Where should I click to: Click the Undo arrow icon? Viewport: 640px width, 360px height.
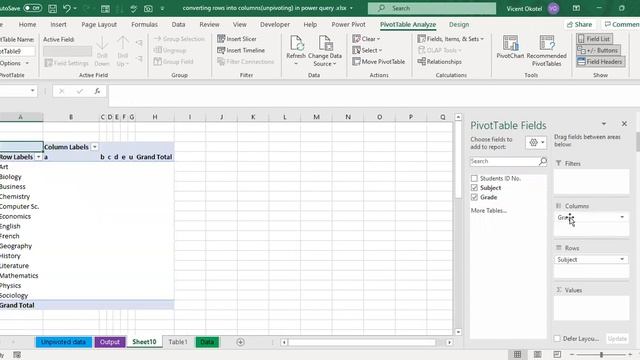click(x=67, y=8)
